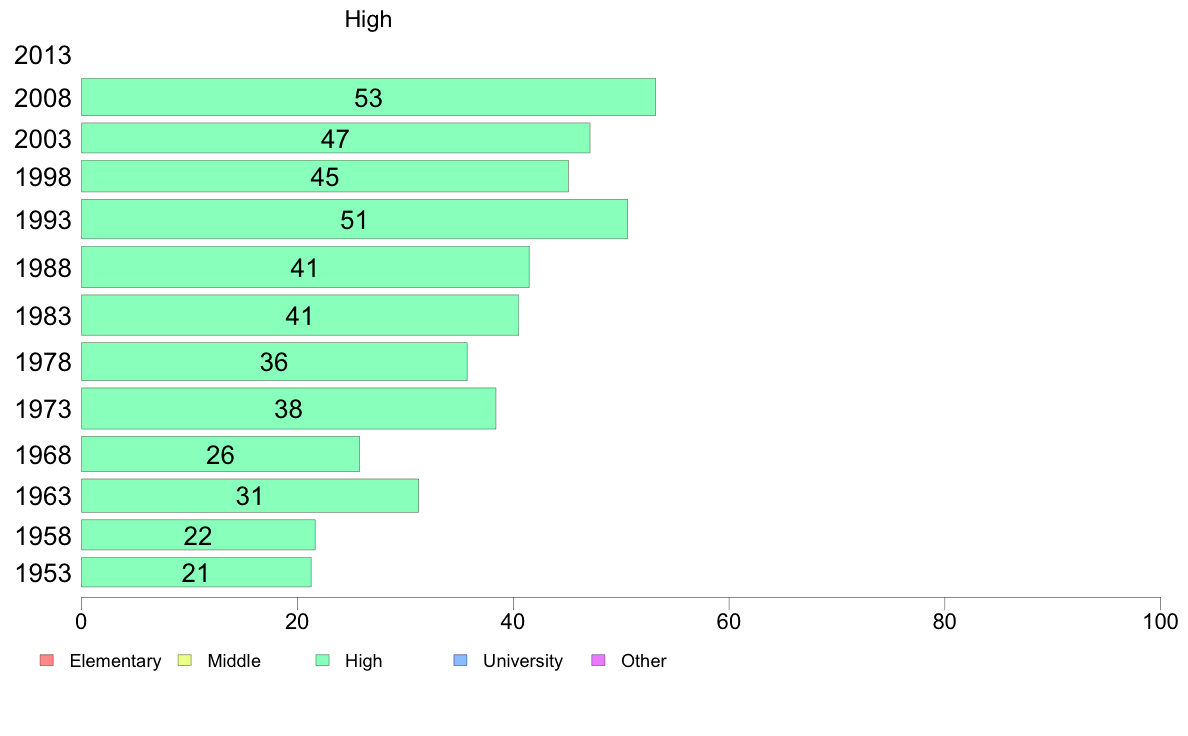This screenshot has height=736, width=1188.
Task: Click the 1993 bar showing 51
Action: tap(355, 219)
